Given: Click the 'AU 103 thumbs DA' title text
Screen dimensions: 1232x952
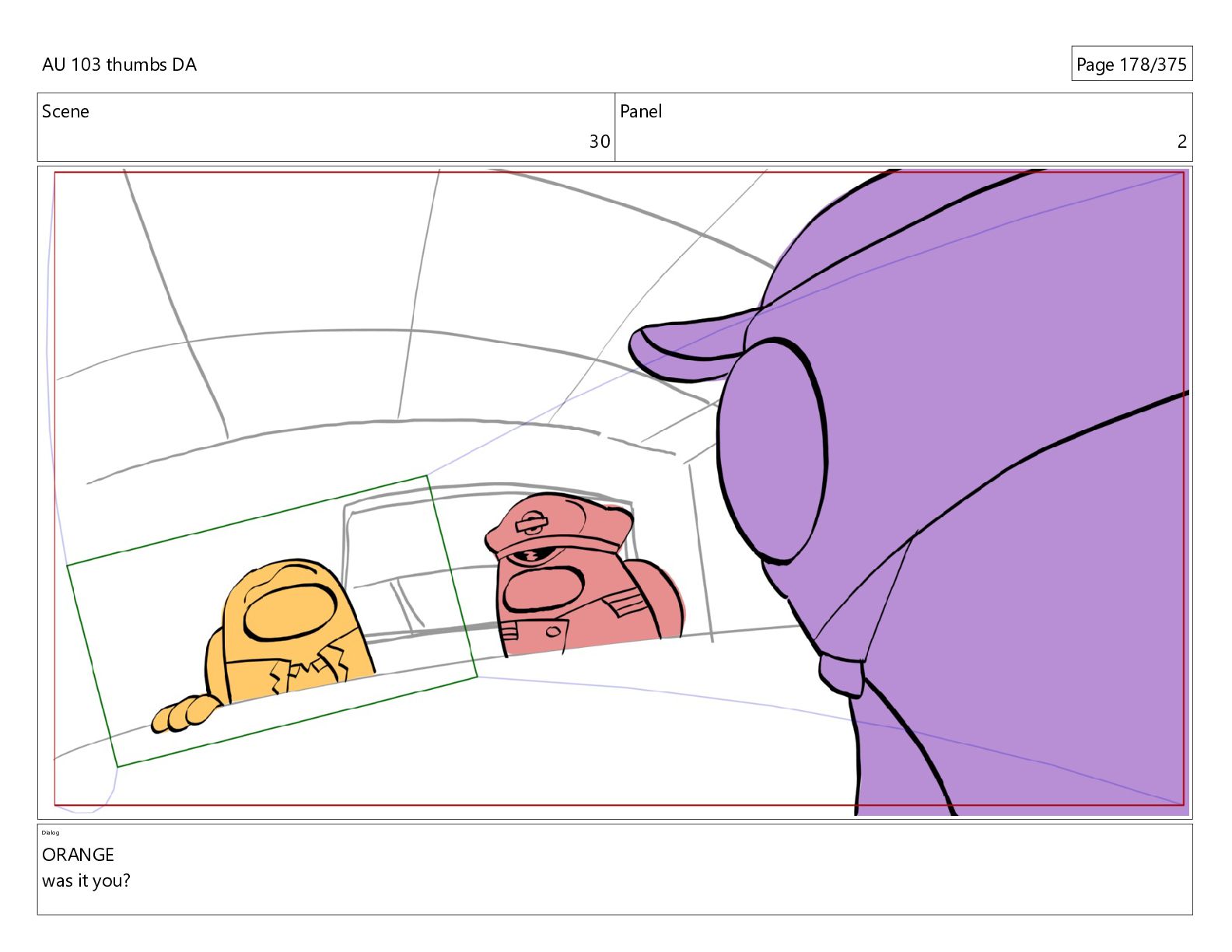Looking at the screenshot, I should 119,65.
